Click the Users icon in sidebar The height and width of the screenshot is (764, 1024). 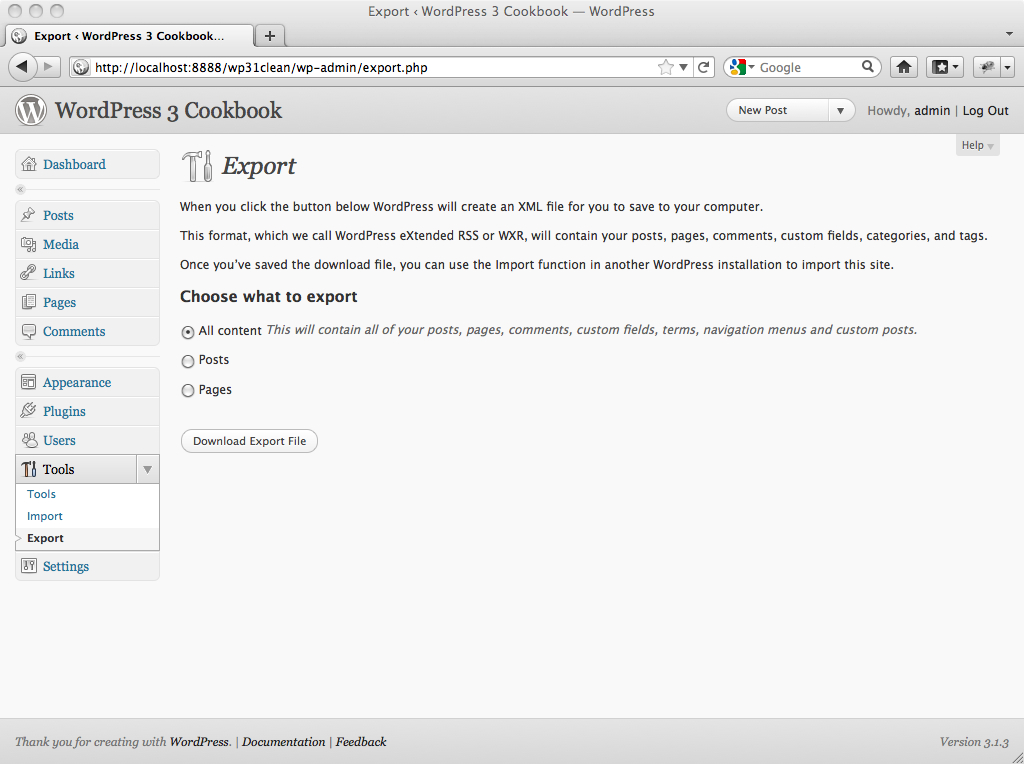[x=29, y=439]
